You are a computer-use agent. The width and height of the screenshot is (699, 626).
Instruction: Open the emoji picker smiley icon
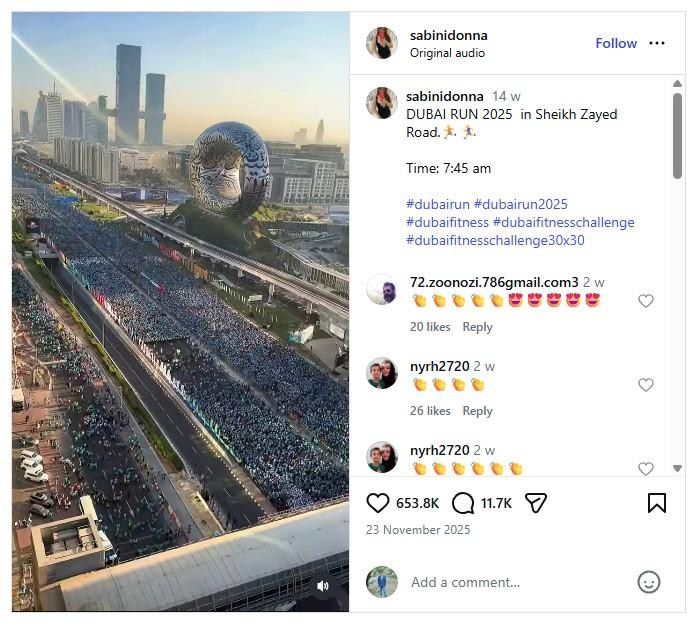[649, 582]
